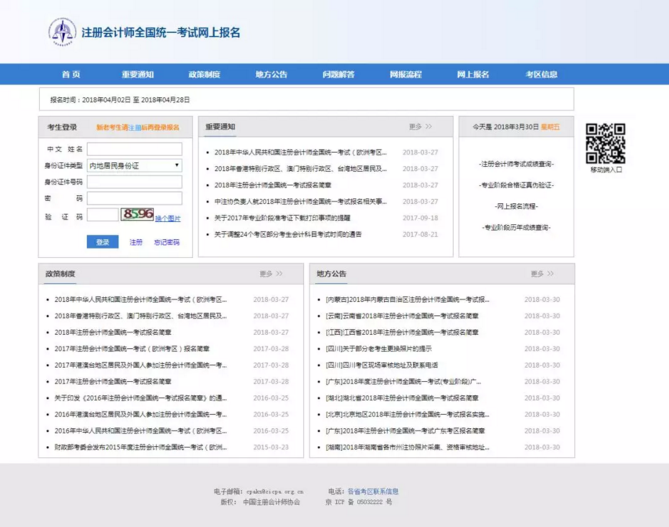This screenshot has width=669, height=527.
Task: Open the 首页 menu item
Action: [x=70, y=75]
